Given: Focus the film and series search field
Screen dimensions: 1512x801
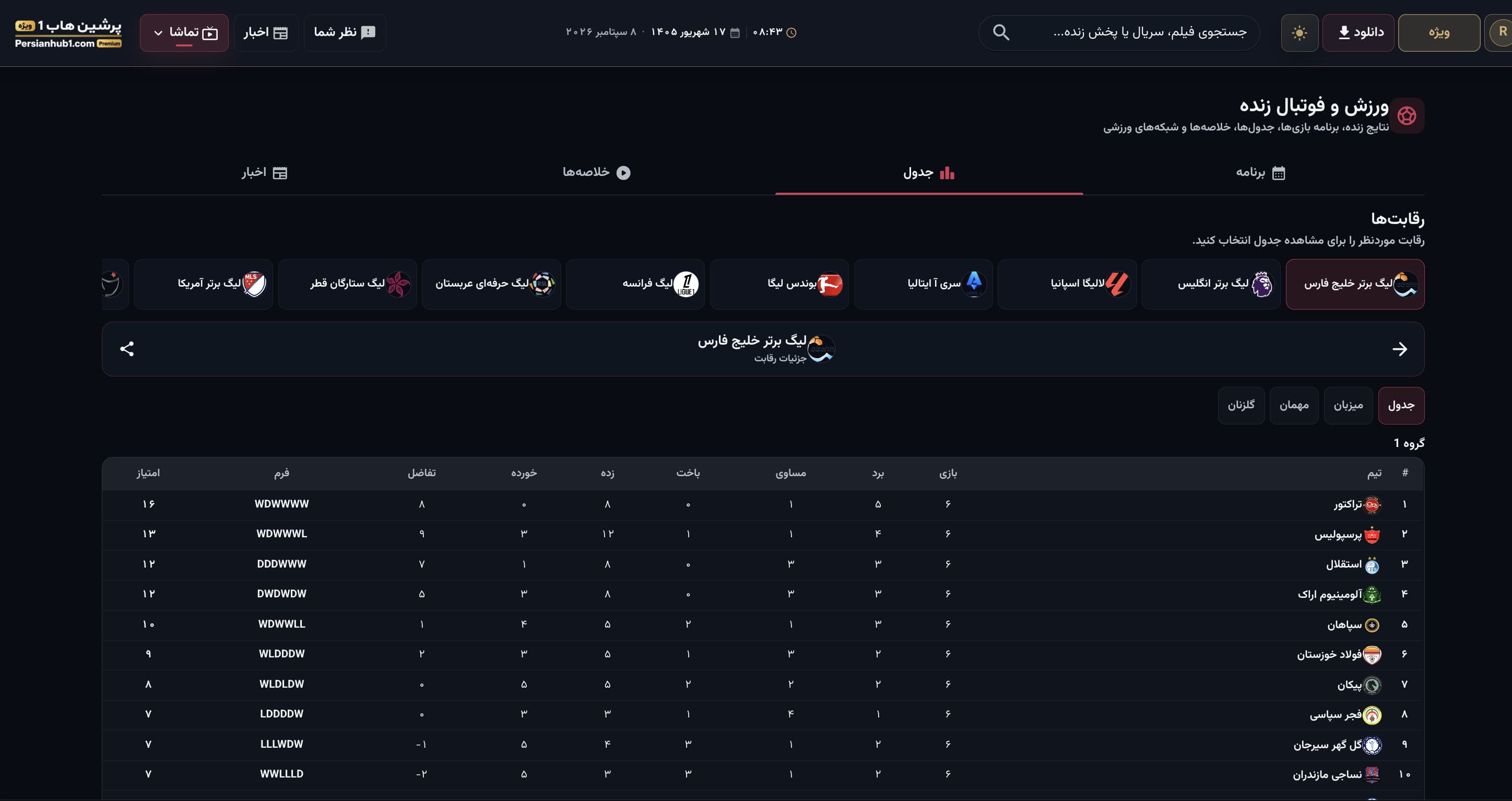Looking at the screenshot, I should [1119, 32].
